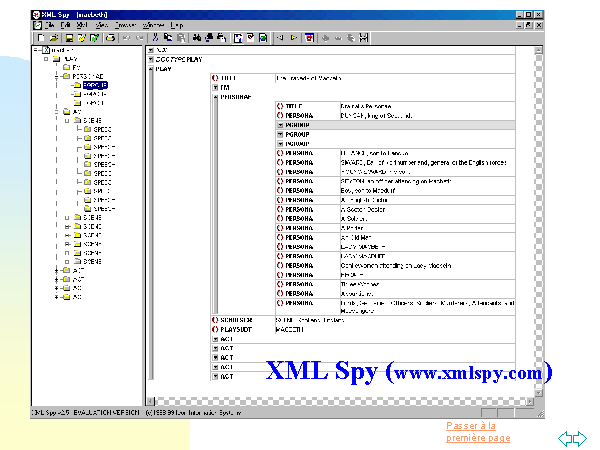
Task: Click the next page arrow below the slide
Action: click(x=579, y=437)
